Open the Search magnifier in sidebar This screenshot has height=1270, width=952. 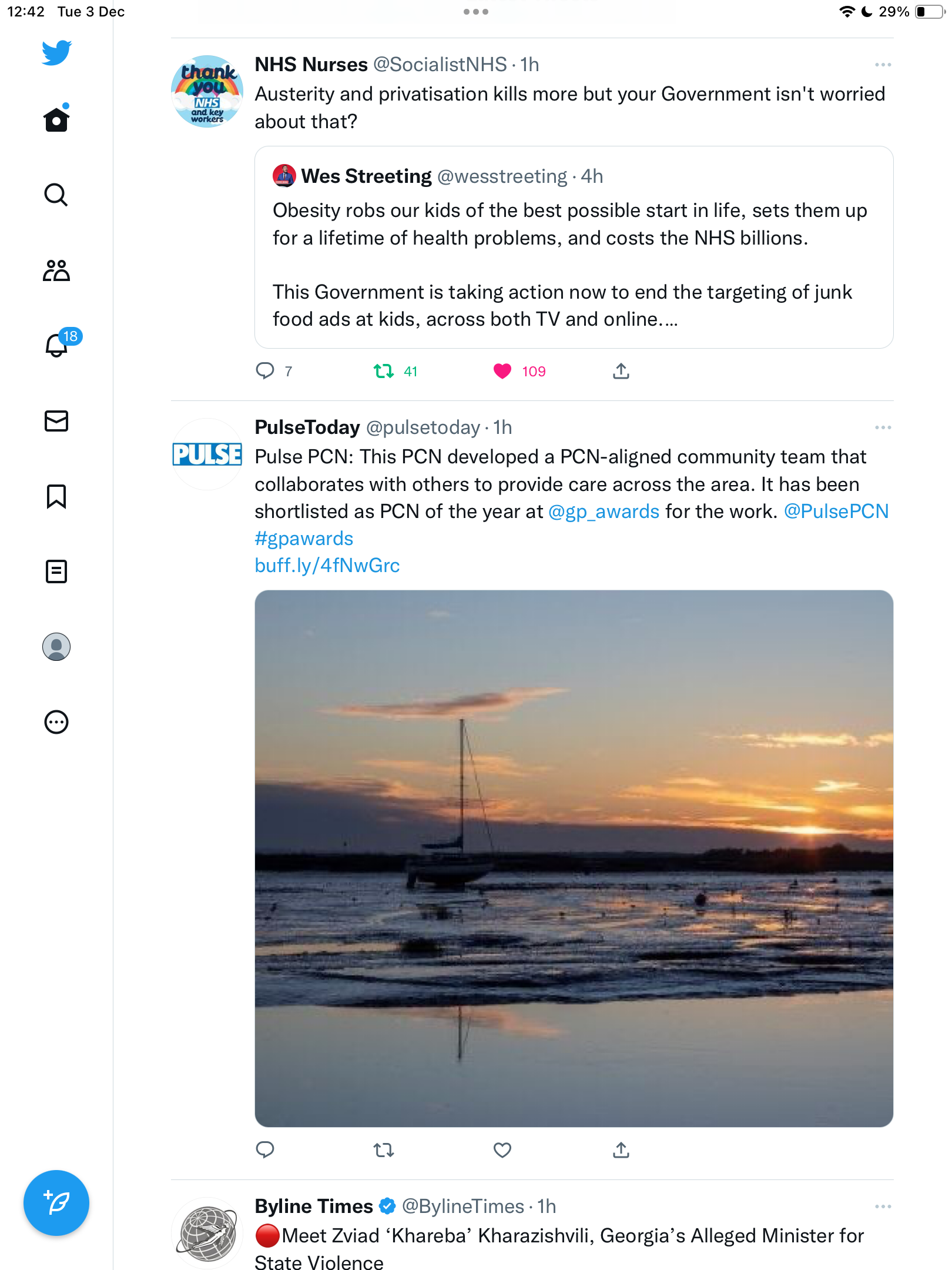[x=56, y=195]
